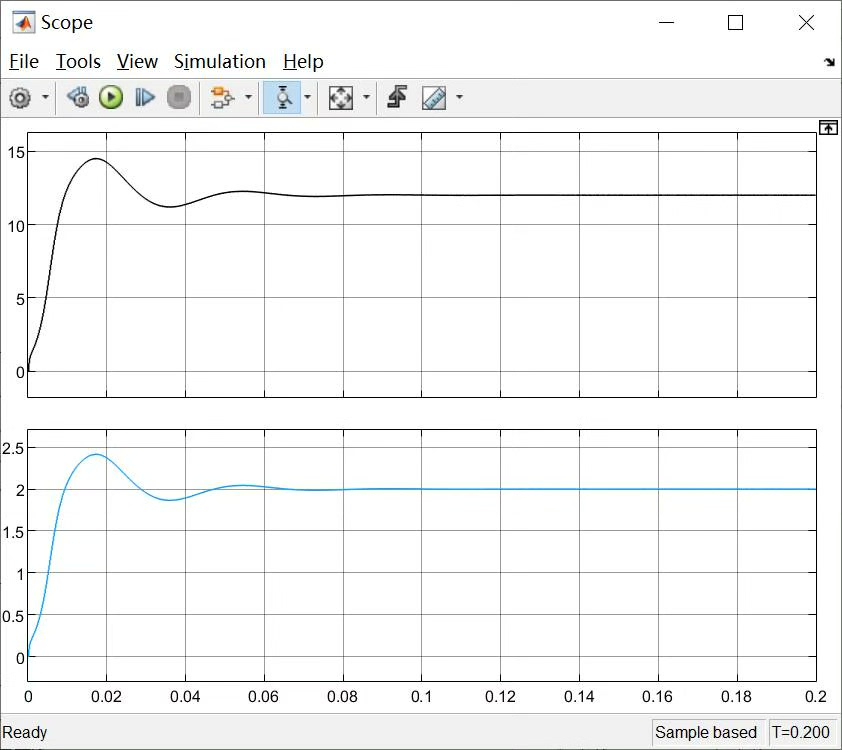Click the Triggers icon
Screen dimensions: 842x750
click(397, 97)
